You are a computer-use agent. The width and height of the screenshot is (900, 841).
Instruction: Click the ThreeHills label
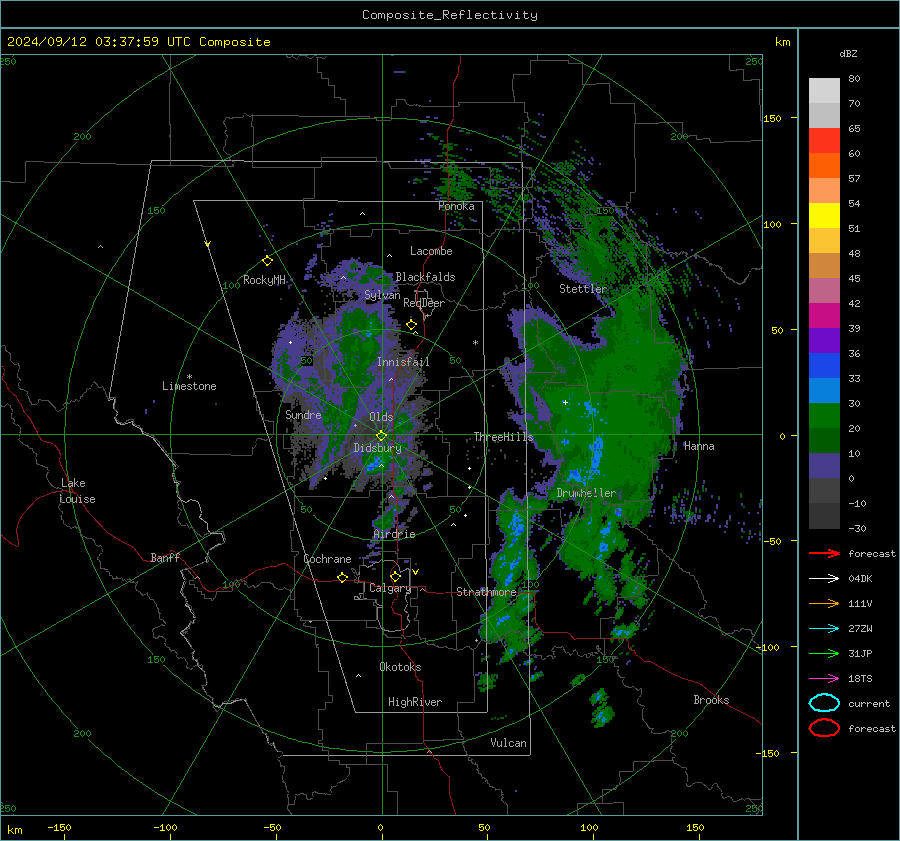tap(503, 437)
